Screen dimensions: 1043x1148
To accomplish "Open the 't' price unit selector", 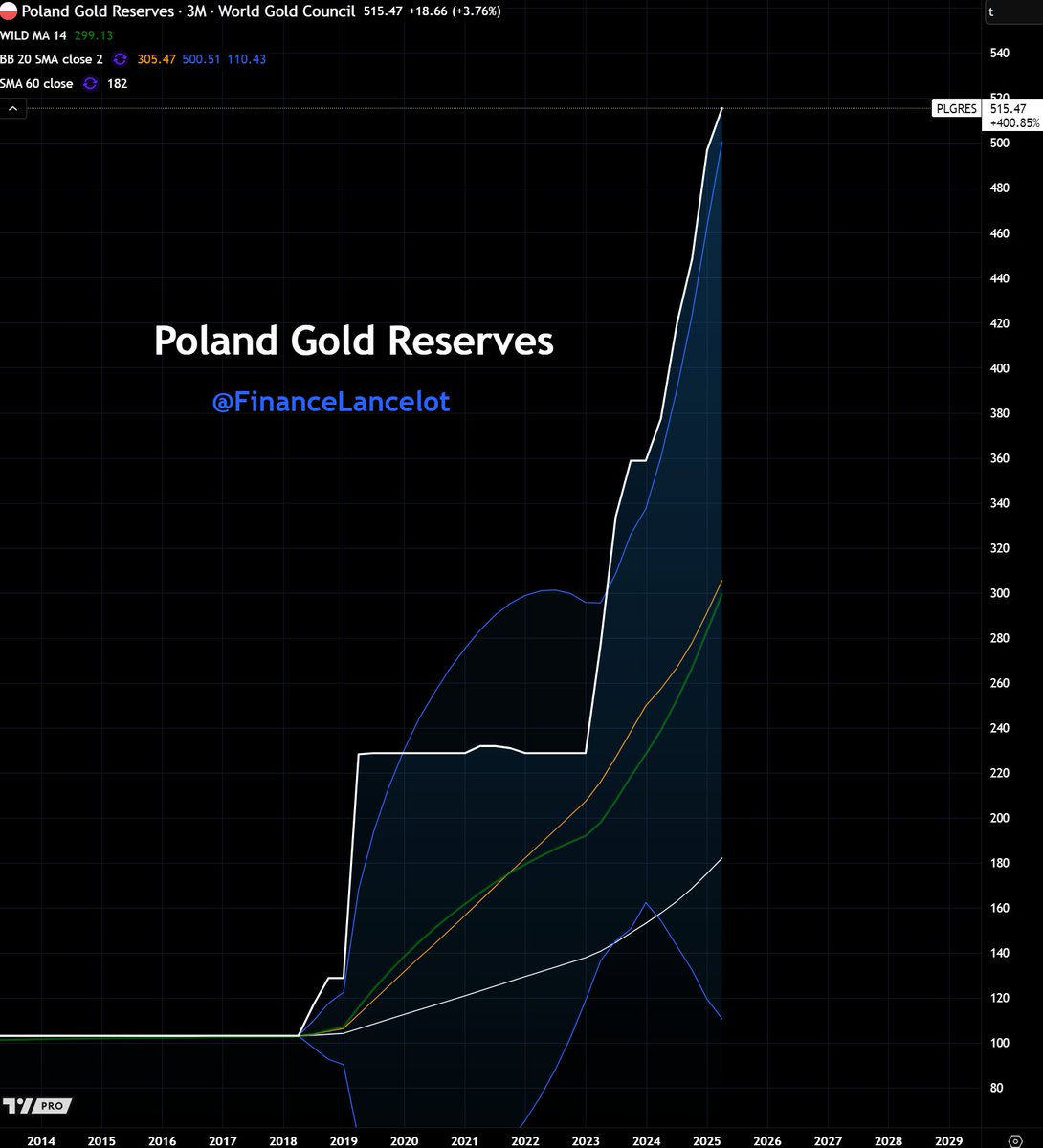I will click(x=1013, y=12).
